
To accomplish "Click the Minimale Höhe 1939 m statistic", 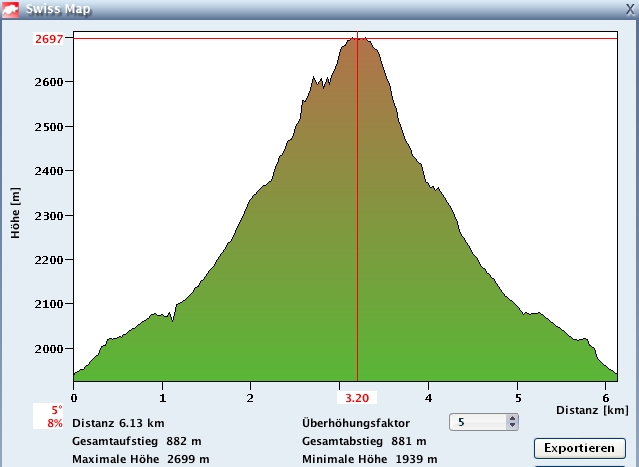I will point(369,459).
